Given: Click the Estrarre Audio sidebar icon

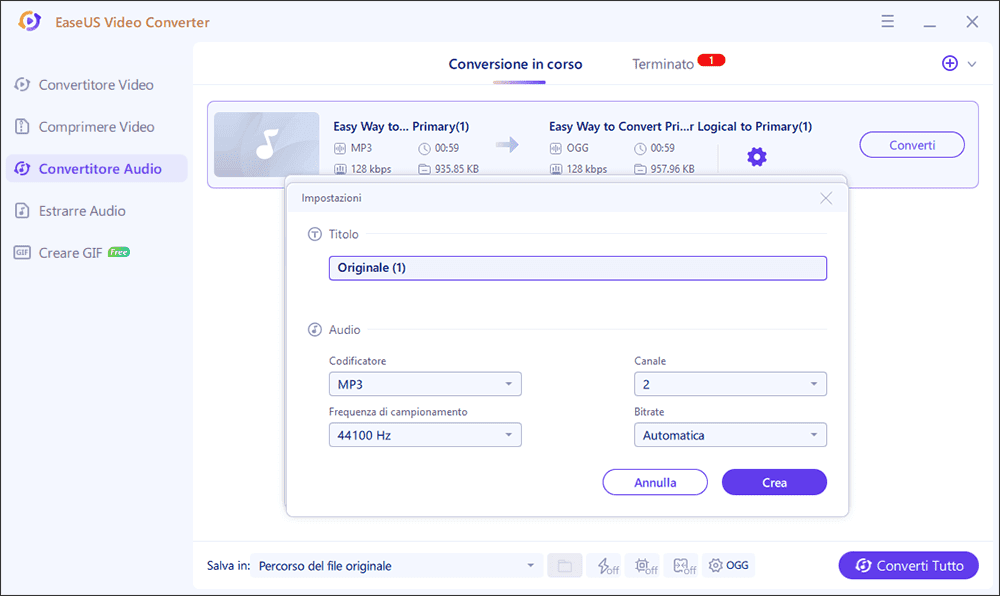Looking at the screenshot, I should click(x=22, y=210).
